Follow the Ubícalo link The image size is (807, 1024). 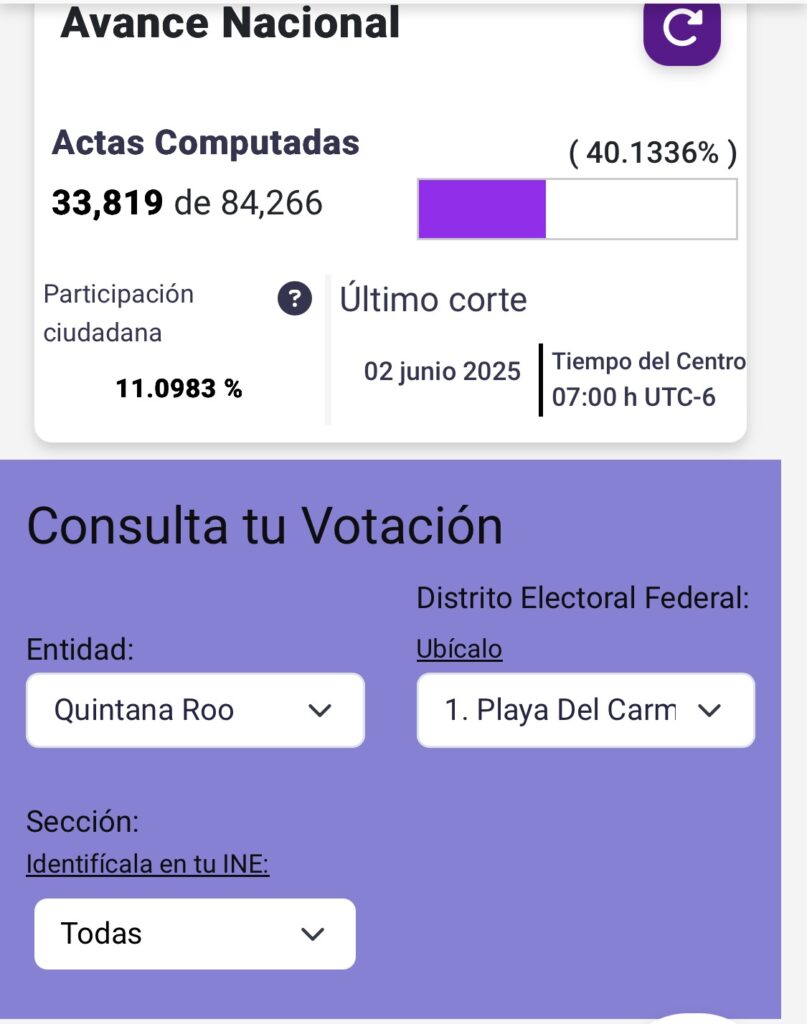459,649
